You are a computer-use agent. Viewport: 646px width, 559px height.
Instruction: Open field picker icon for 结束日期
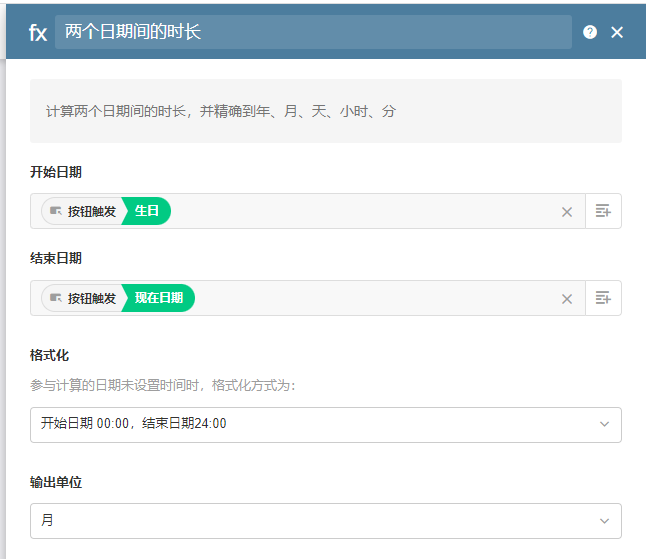coord(603,298)
